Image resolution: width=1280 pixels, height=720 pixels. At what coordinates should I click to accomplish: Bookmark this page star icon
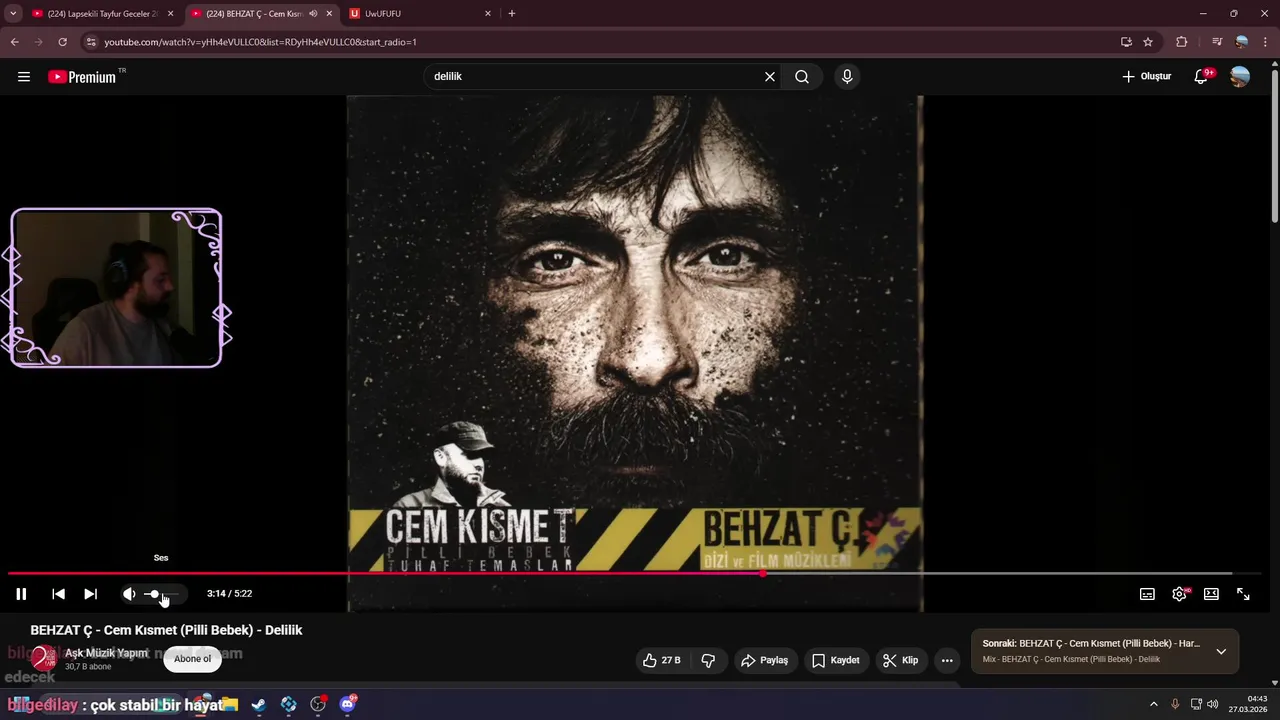(1148, 42)
